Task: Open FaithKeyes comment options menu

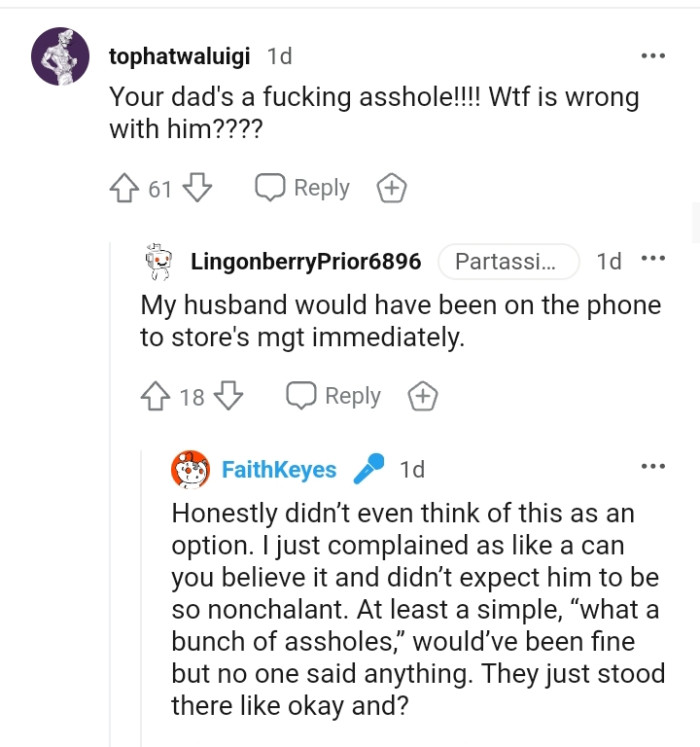Action: tap(653, 466)
